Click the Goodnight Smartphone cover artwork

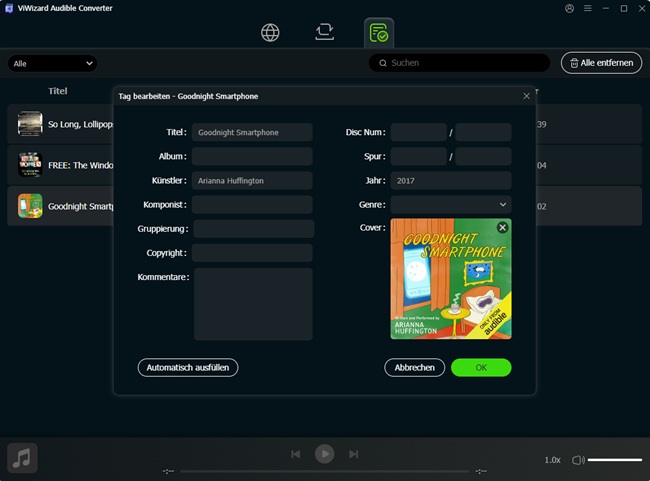451,279
